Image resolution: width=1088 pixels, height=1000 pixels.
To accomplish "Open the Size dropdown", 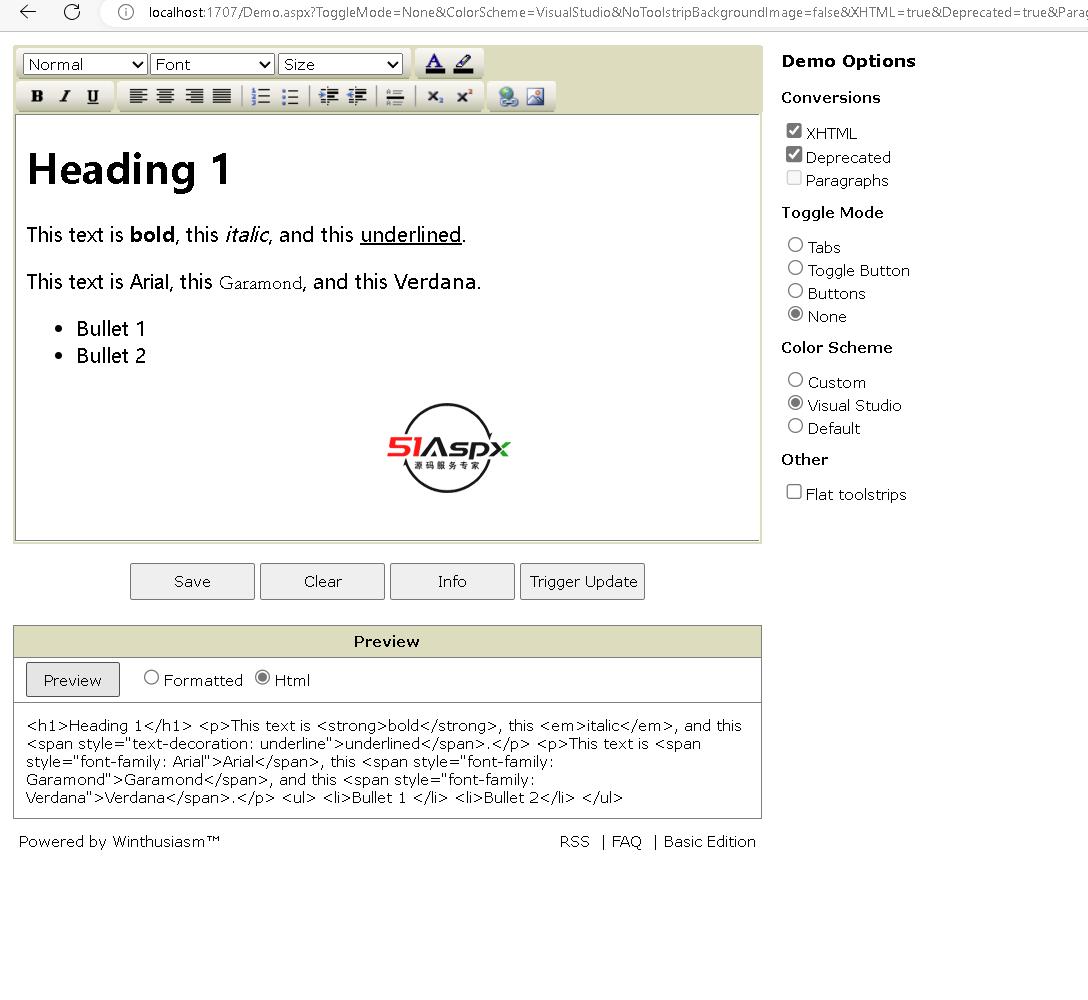I will [x=340, y=65].
